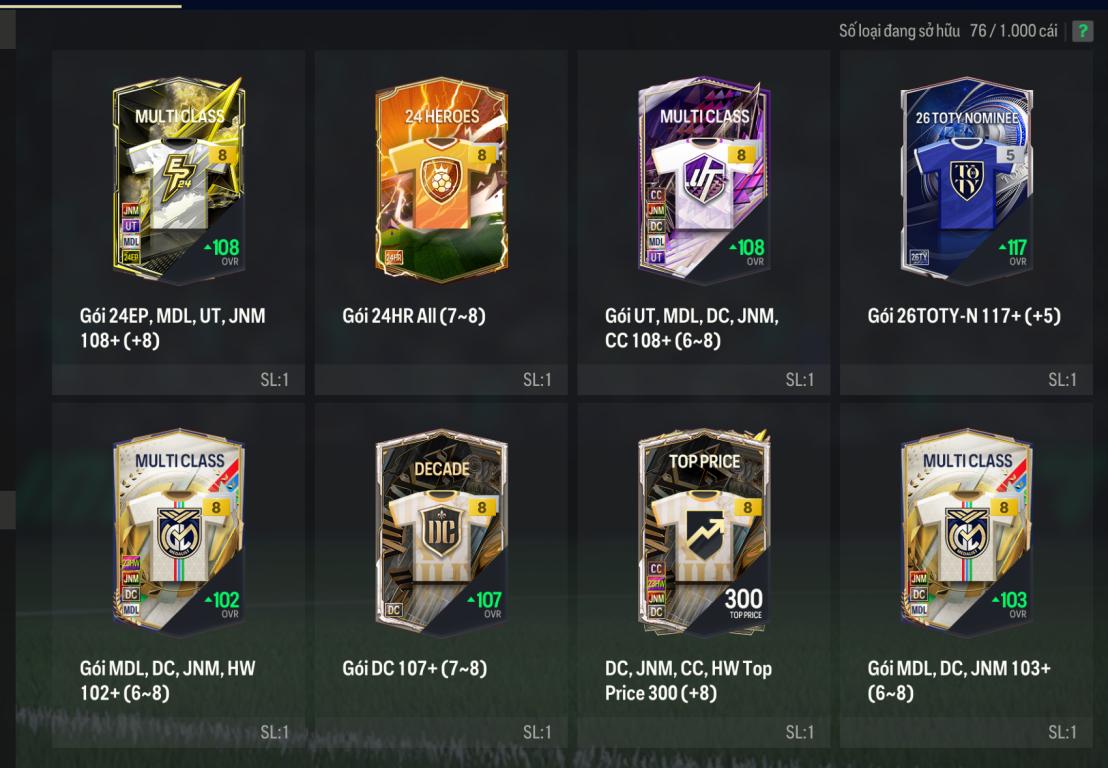Open the orange 24 Heroes pack card
Viewport: 1108px width, 768px height.
441,179
